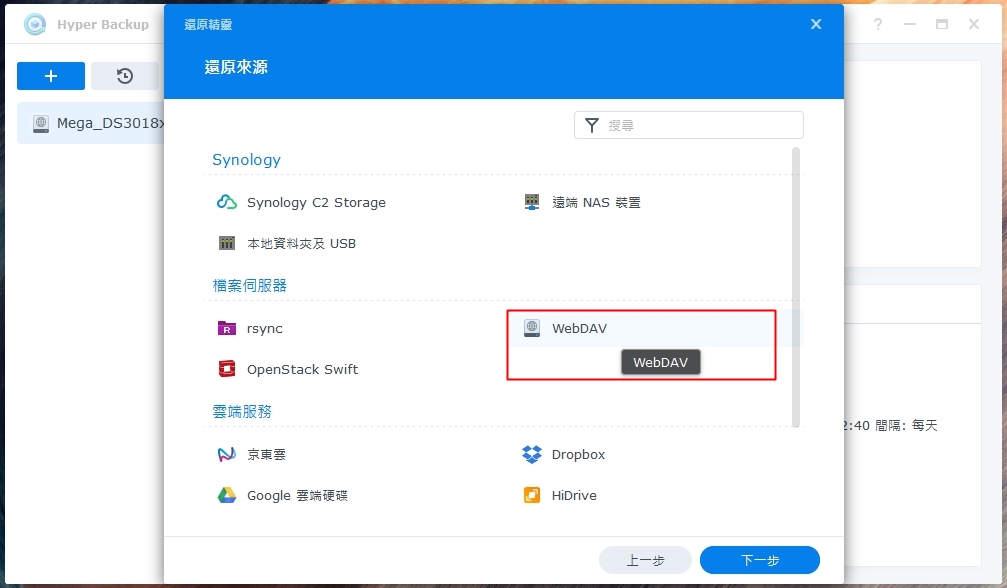Click the filter funnel icon in search box
The width and height of the screenshot is (1007, 588).
591,125
